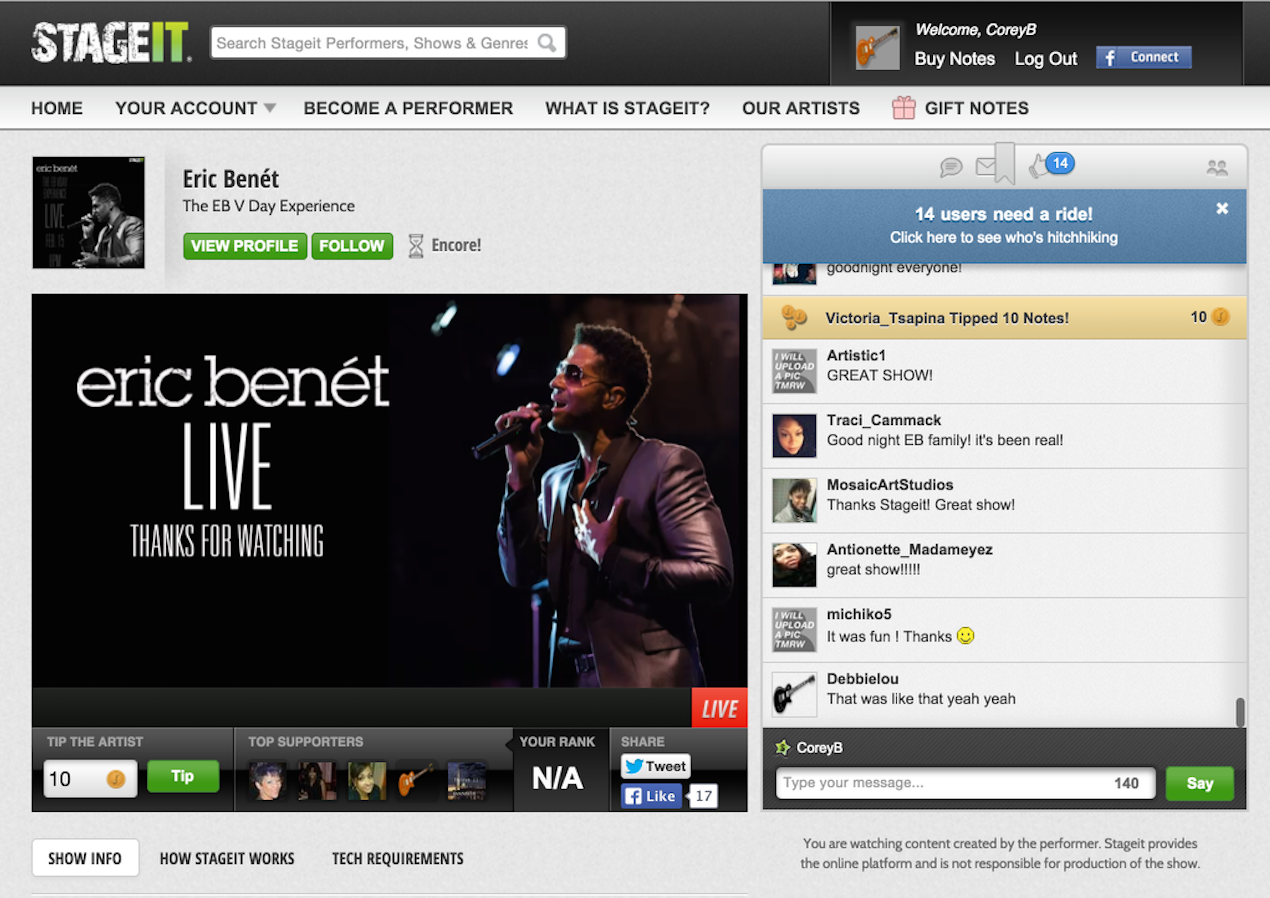Screen dimensions: 1270x898
Task: Click the coins icon beside Victoria_Tsapina's tip
Action: click(x=794, y=317)
